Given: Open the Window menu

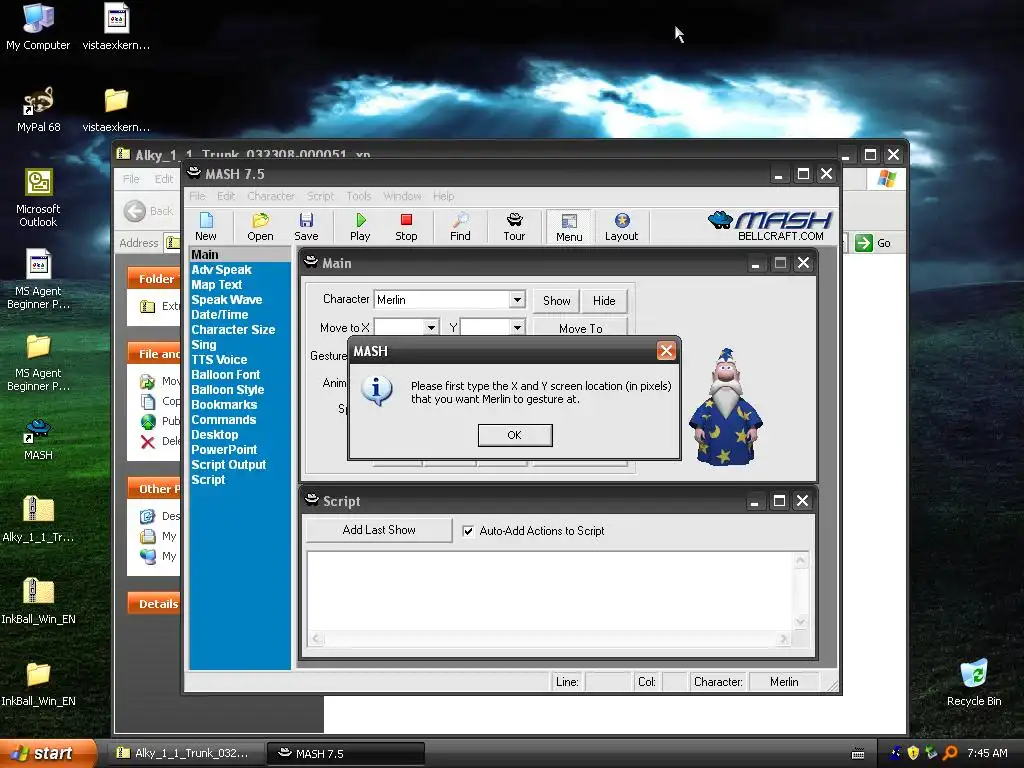Looking at the screenshot, I should point(402,196).
